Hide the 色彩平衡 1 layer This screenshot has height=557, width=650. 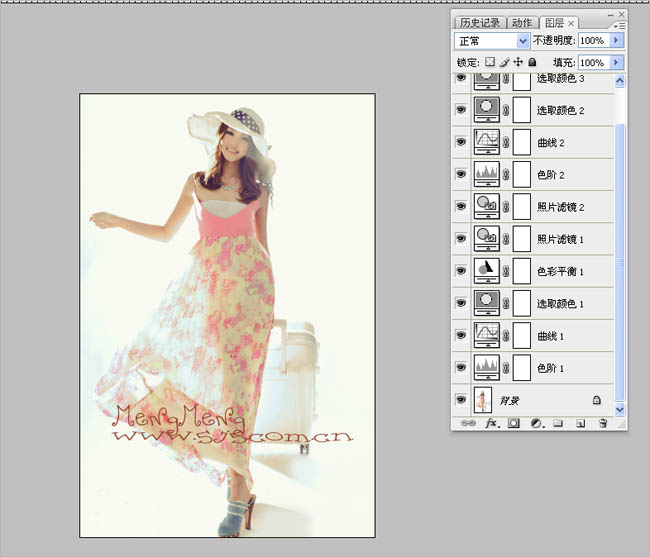(461, 271)
